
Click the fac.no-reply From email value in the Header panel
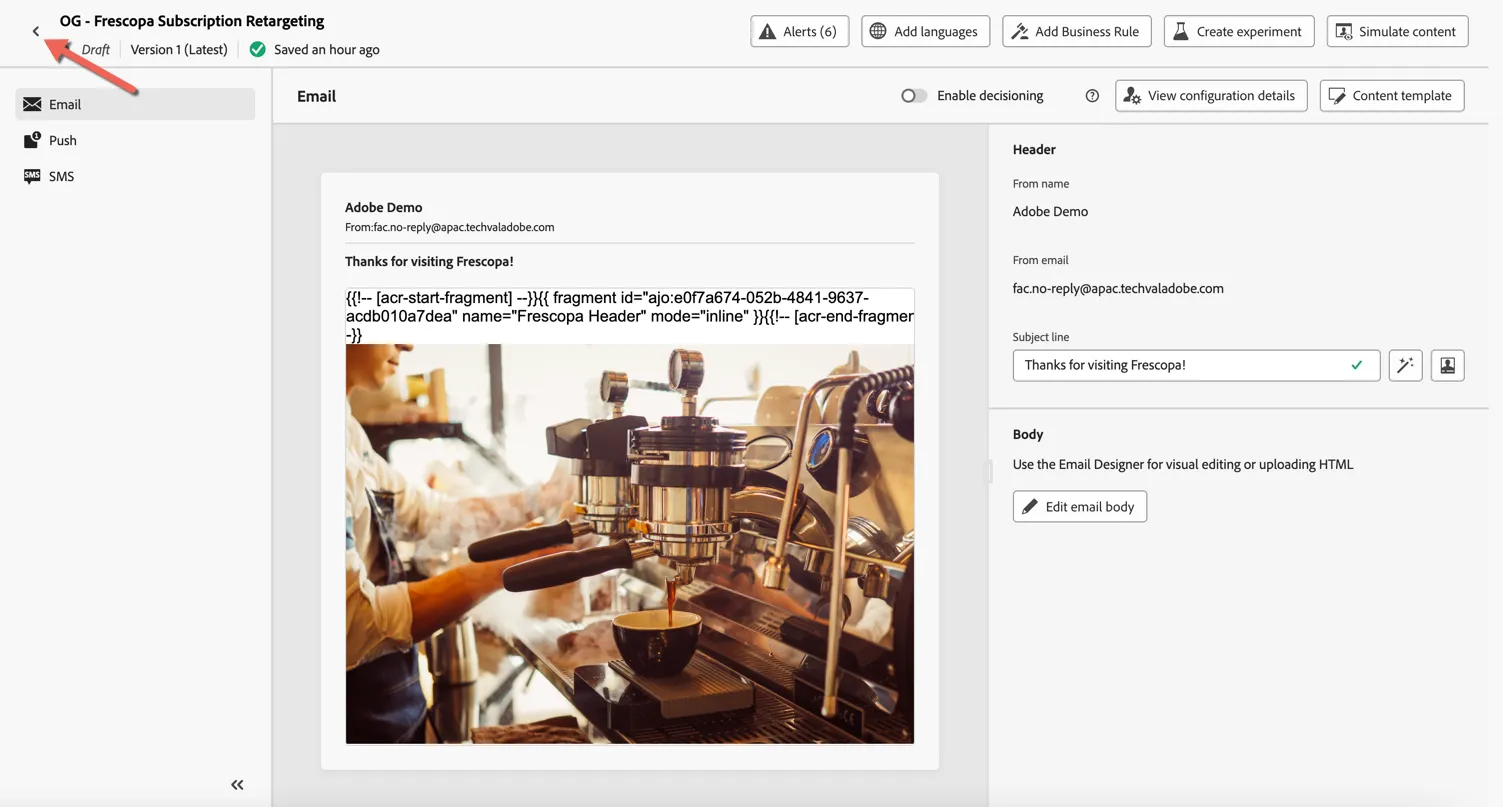point(1118,288)
